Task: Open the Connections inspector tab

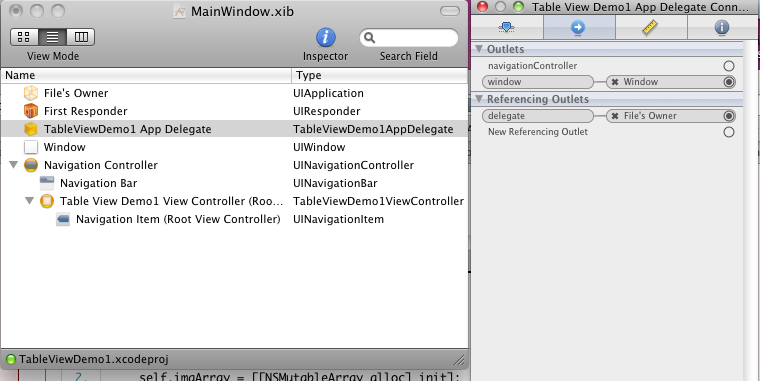Action: tap(579, 27)
